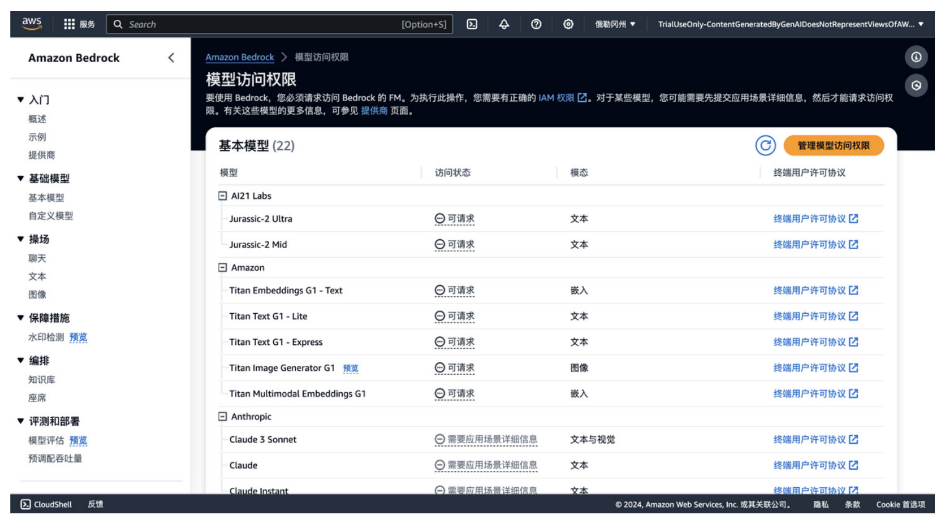Click the 模态 column header
The height and width of the screenshot is (524, 948).
click(579, 173)
